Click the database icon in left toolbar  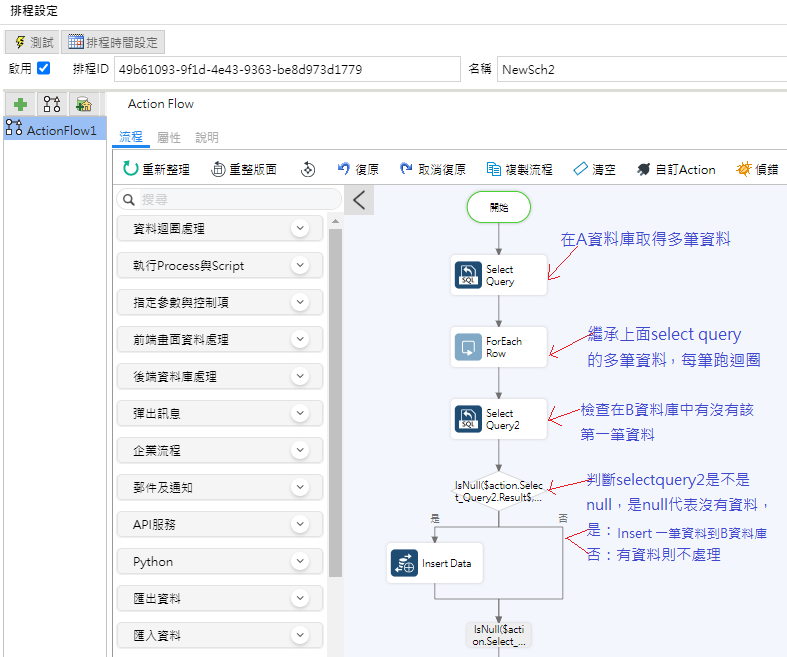[x=84, y=104]
